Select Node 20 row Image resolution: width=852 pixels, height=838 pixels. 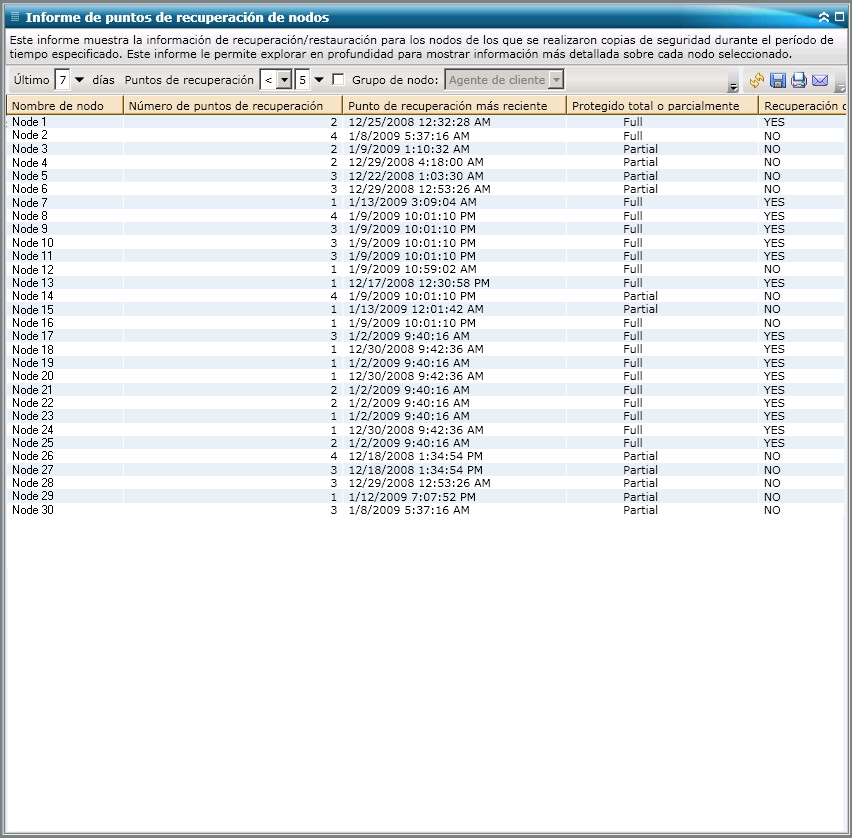[426, 376]
